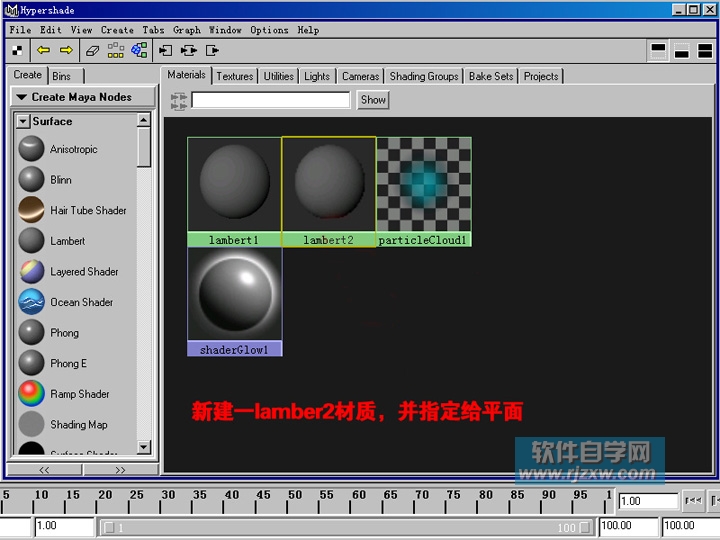Click the previous graph yellow left arrow
This screenshot has width=720, height=540.
[x=44, y=50]
